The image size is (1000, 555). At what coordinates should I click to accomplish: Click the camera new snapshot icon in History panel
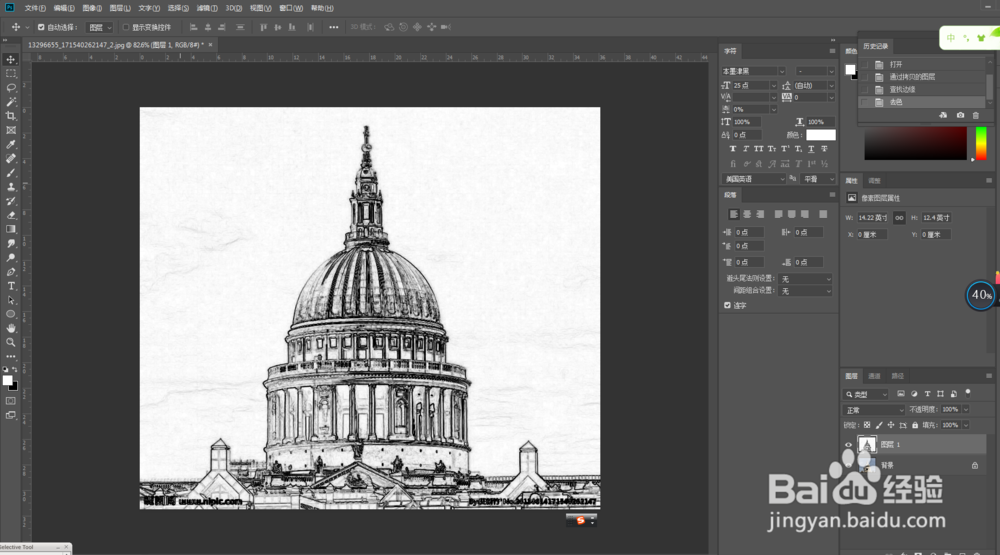click(960, 115)
